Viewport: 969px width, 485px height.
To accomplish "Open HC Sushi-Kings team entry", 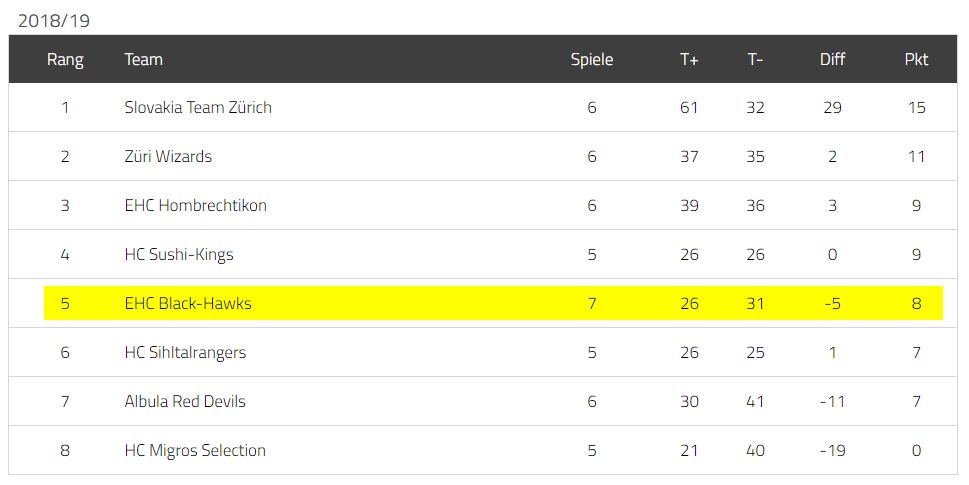I will [x=179, y=255].
